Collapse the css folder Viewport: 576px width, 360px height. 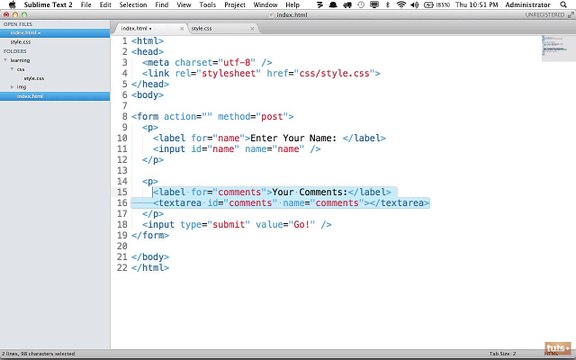[12, 69]
